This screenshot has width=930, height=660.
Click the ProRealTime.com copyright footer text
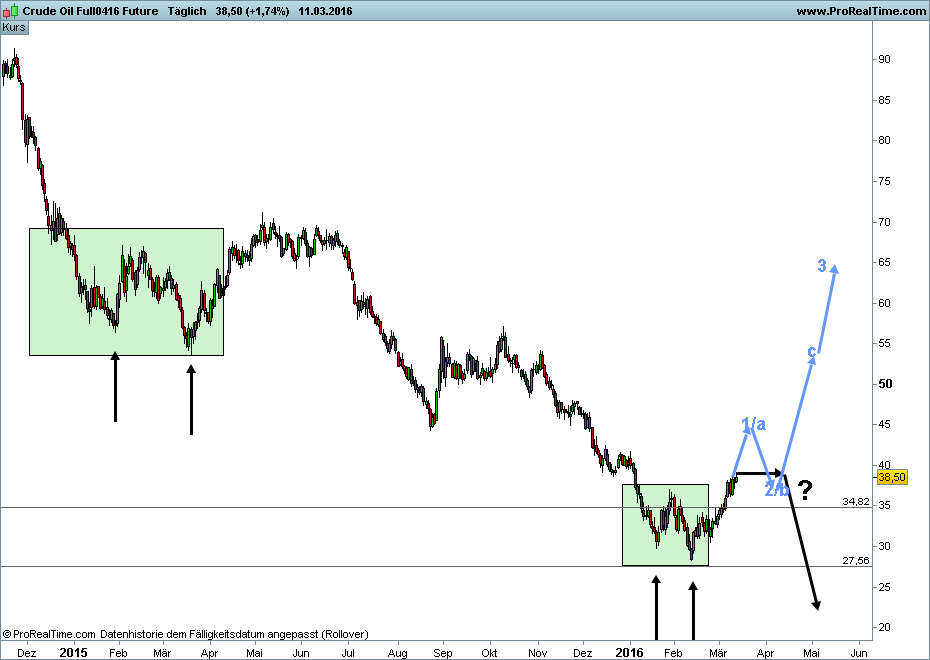coord(50,634)
